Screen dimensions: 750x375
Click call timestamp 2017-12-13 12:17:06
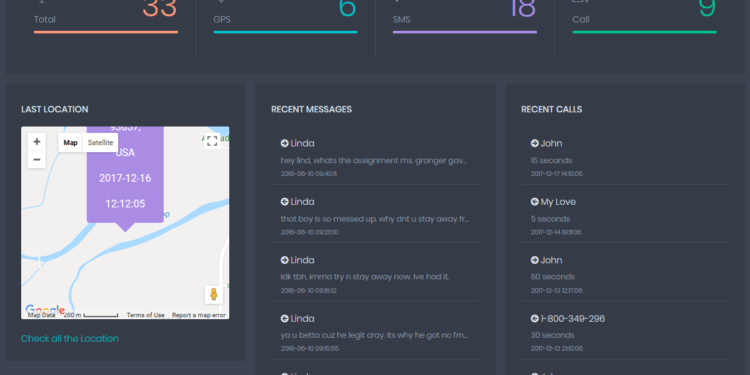(557, 291)
